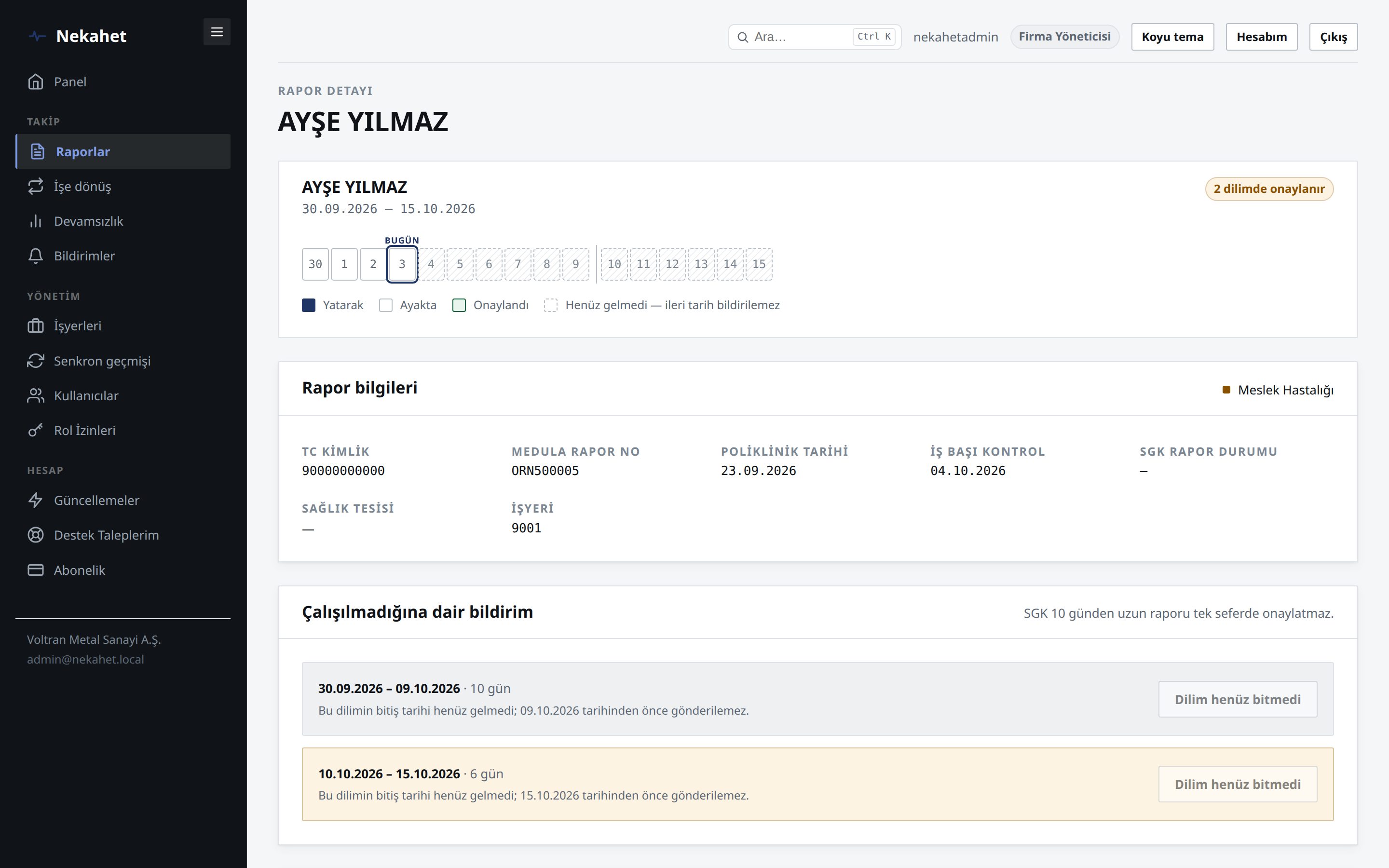
Task: Open Senkron geçmişi in the sidebar
Action: point(123,361)
